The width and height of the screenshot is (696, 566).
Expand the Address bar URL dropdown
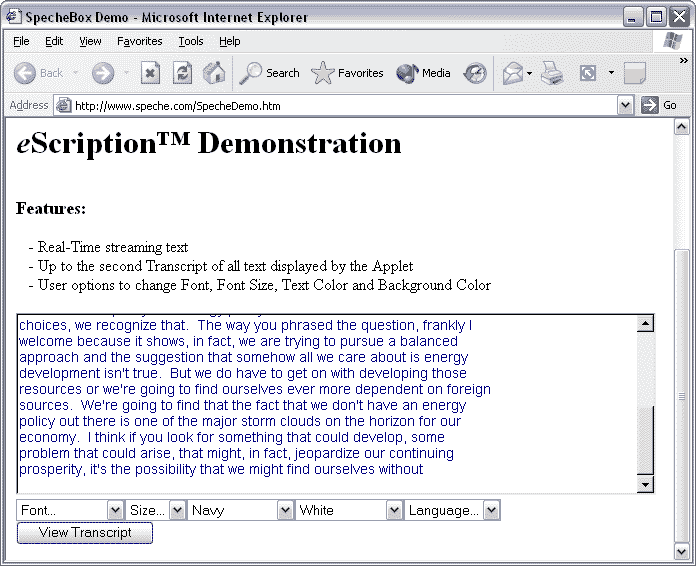[x=625, y=106]
